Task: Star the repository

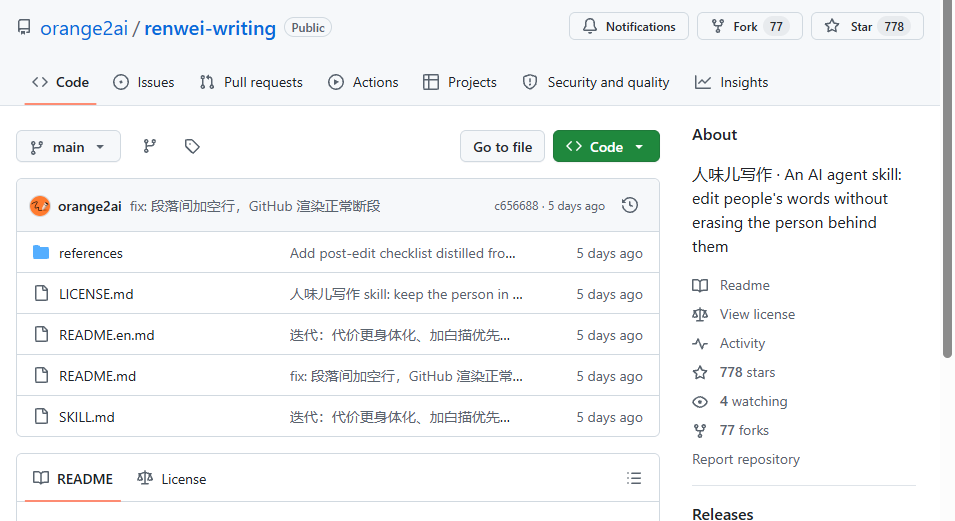Action: pos(867,26)
